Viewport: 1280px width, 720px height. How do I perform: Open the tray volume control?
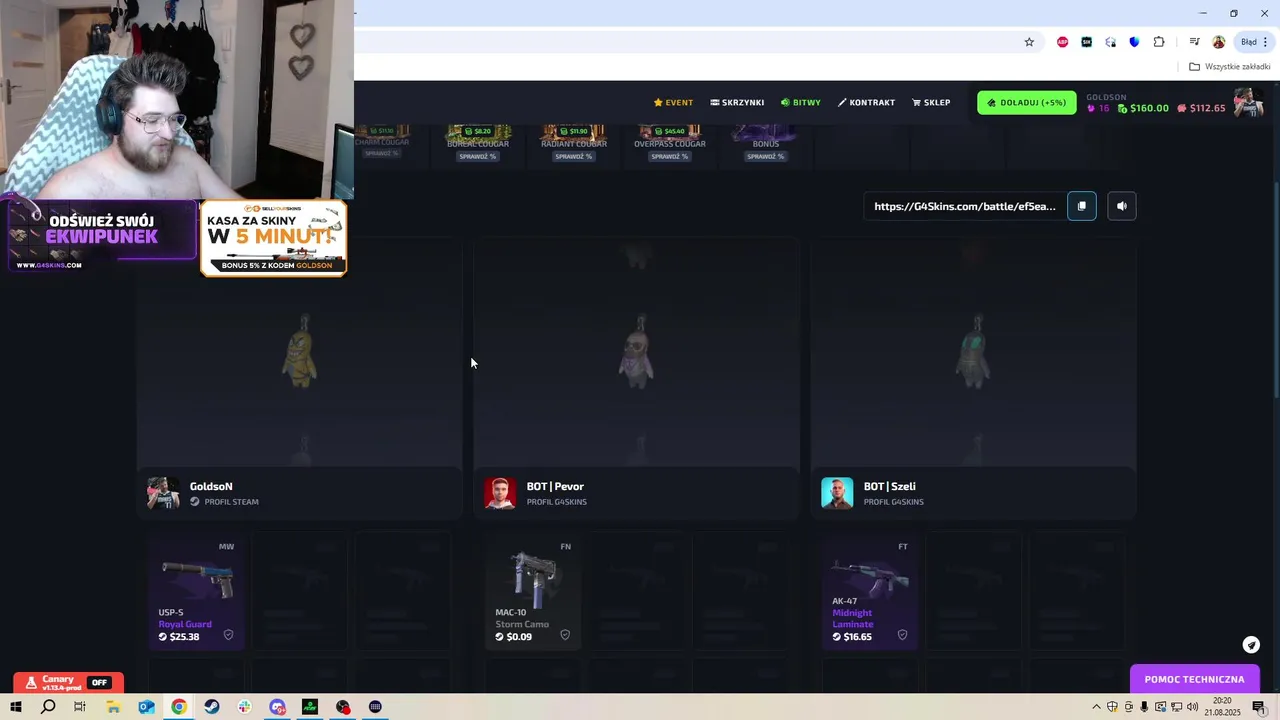pos(1192,707)
